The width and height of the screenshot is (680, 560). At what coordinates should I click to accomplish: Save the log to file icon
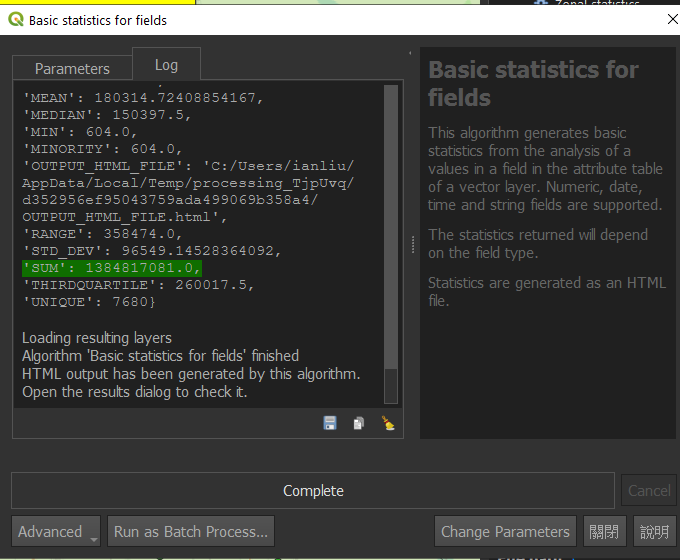click(x=330, y=423)
